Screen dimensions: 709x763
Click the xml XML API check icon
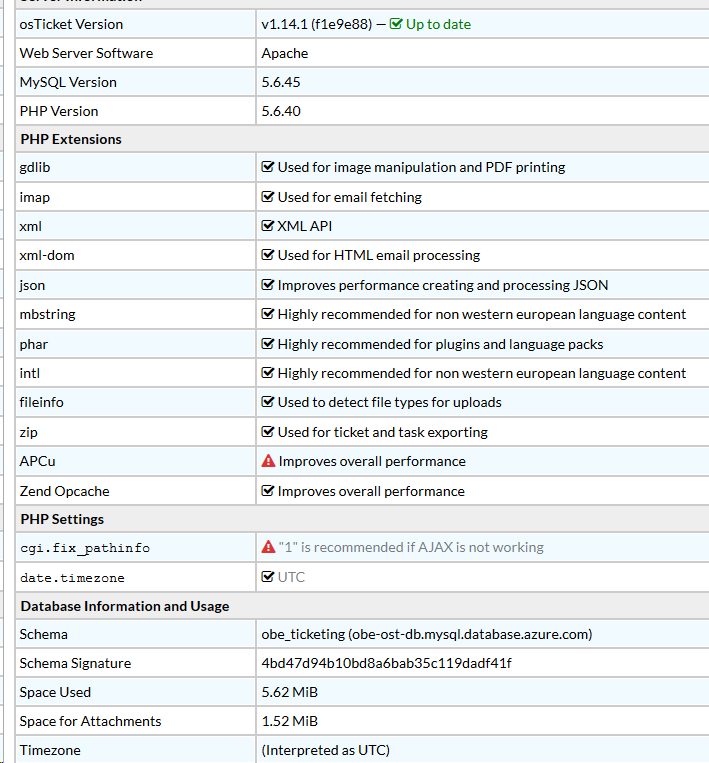[268, 226]
